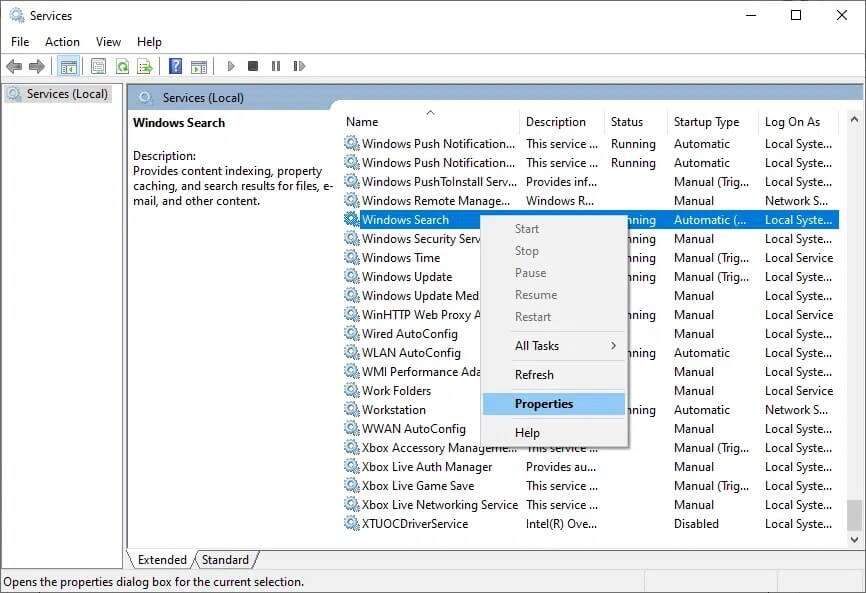Select the Windows PushToInstall Service row
The width and height of the screenshot is (866, 593).
(x=591, y=182)
